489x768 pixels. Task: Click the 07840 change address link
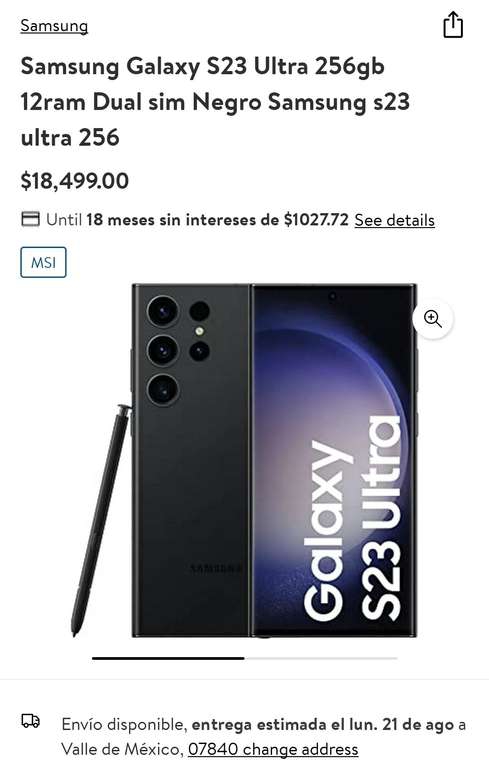coord(273,749)
